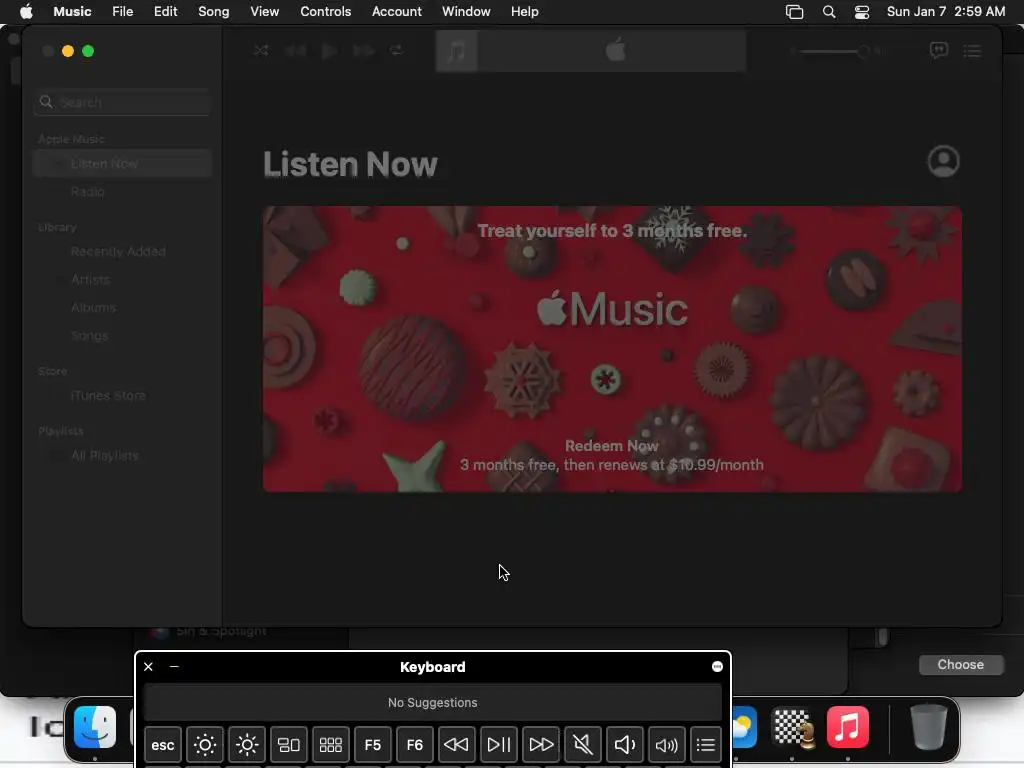This screenshot has width=1024, height=768.
Task: Open the lyrics panel icon
Action: pos(938,50)
